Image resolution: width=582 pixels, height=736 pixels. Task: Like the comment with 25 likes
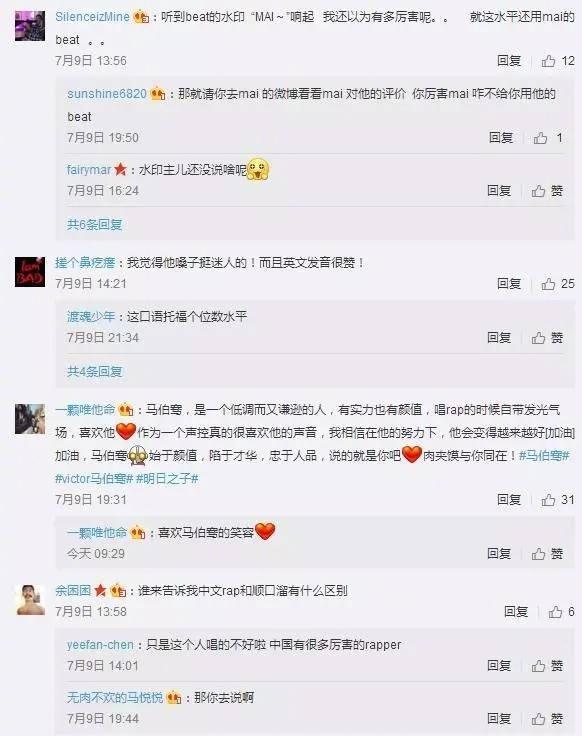tap(558, 284)
